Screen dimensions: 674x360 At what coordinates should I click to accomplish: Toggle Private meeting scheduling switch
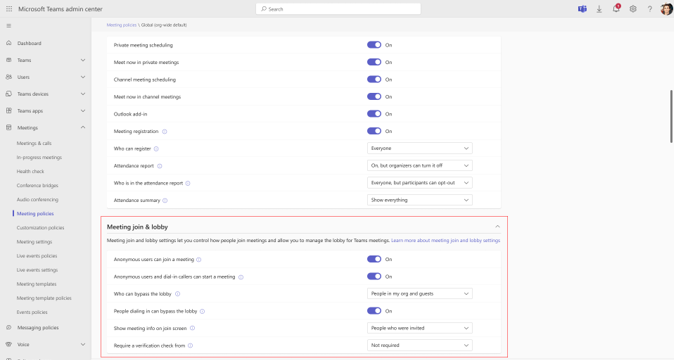tap(374, 45)
